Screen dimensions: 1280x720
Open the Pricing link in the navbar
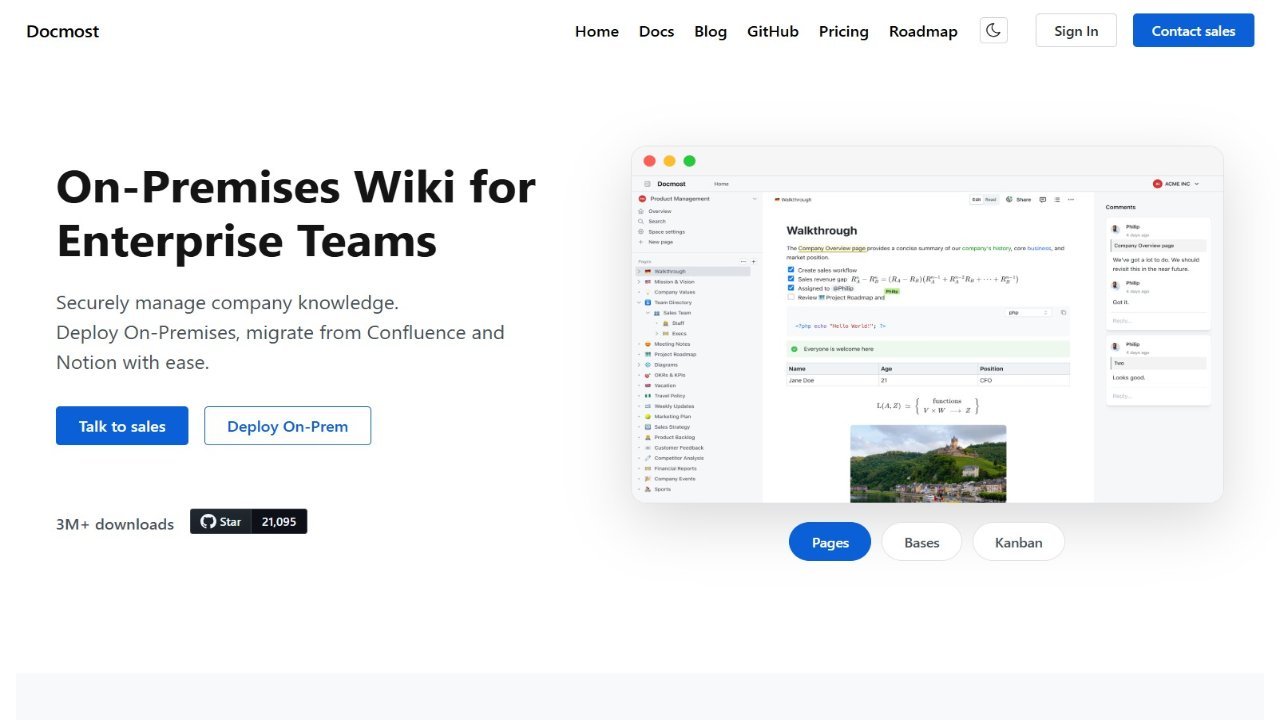coord(844,31)
